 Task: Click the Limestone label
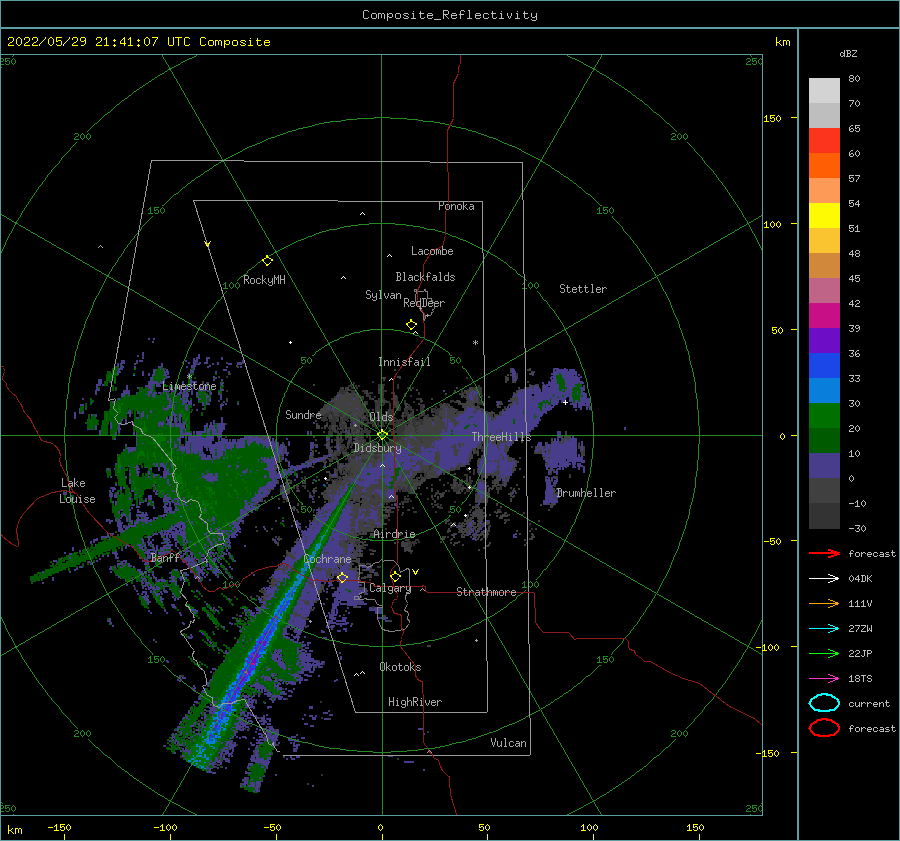pyautogui.click(x=189, y=386)
